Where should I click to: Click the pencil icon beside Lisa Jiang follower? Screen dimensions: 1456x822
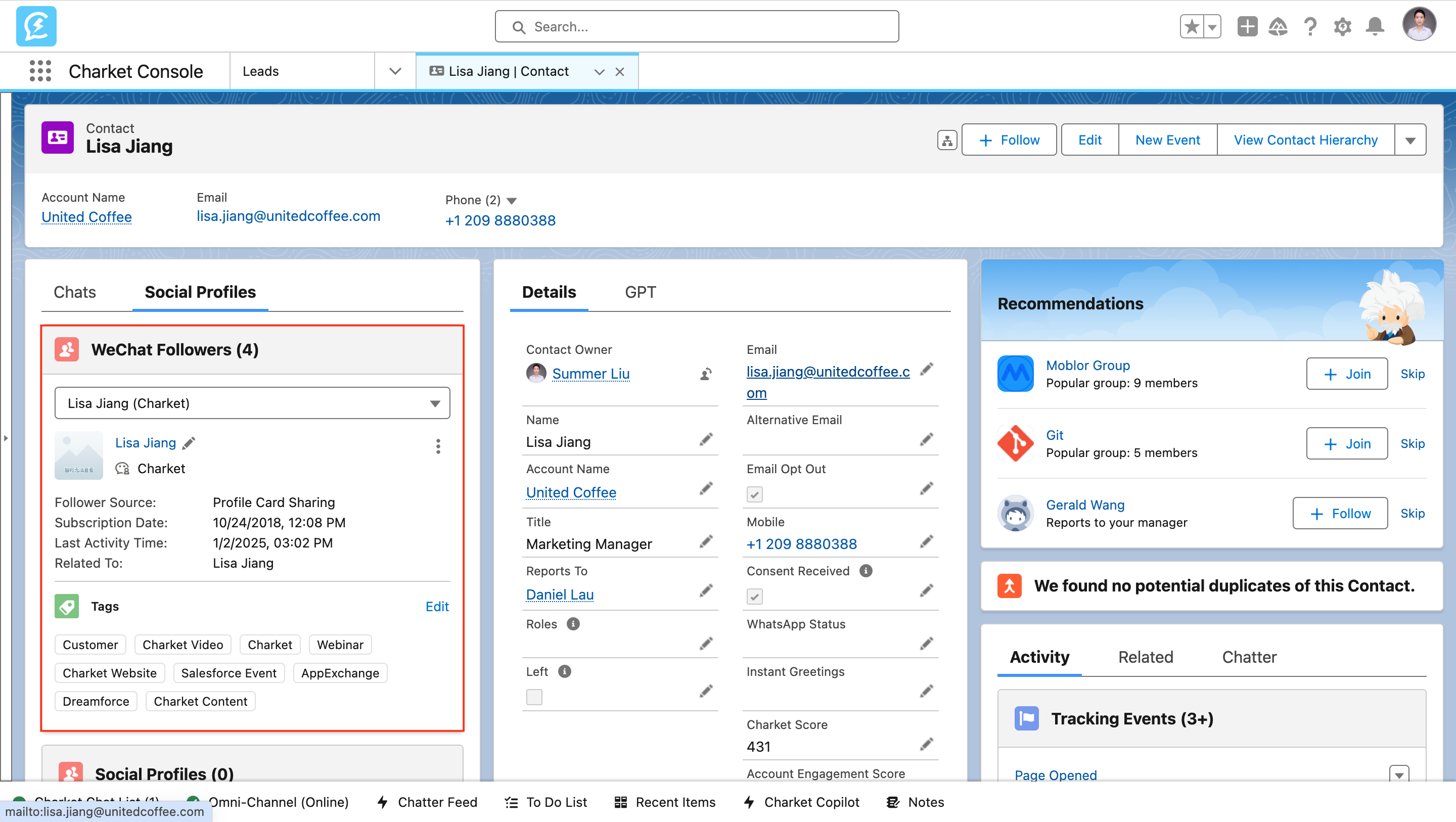[x=189, y=443]
